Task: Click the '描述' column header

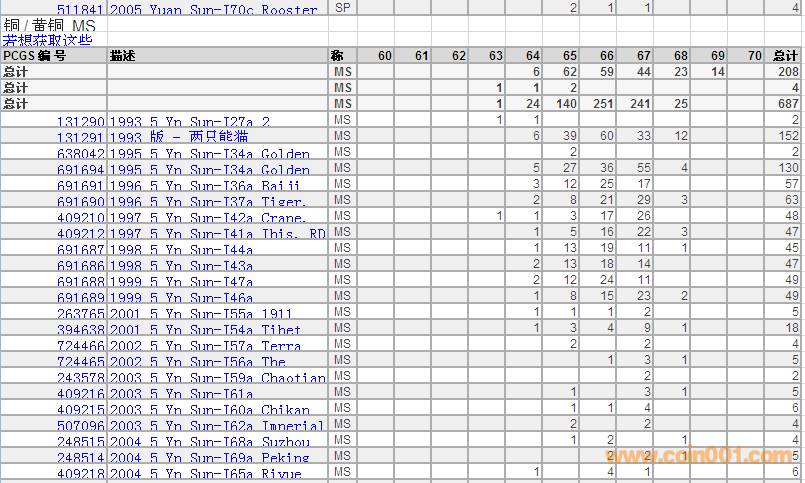Action: tap(123, 56)
